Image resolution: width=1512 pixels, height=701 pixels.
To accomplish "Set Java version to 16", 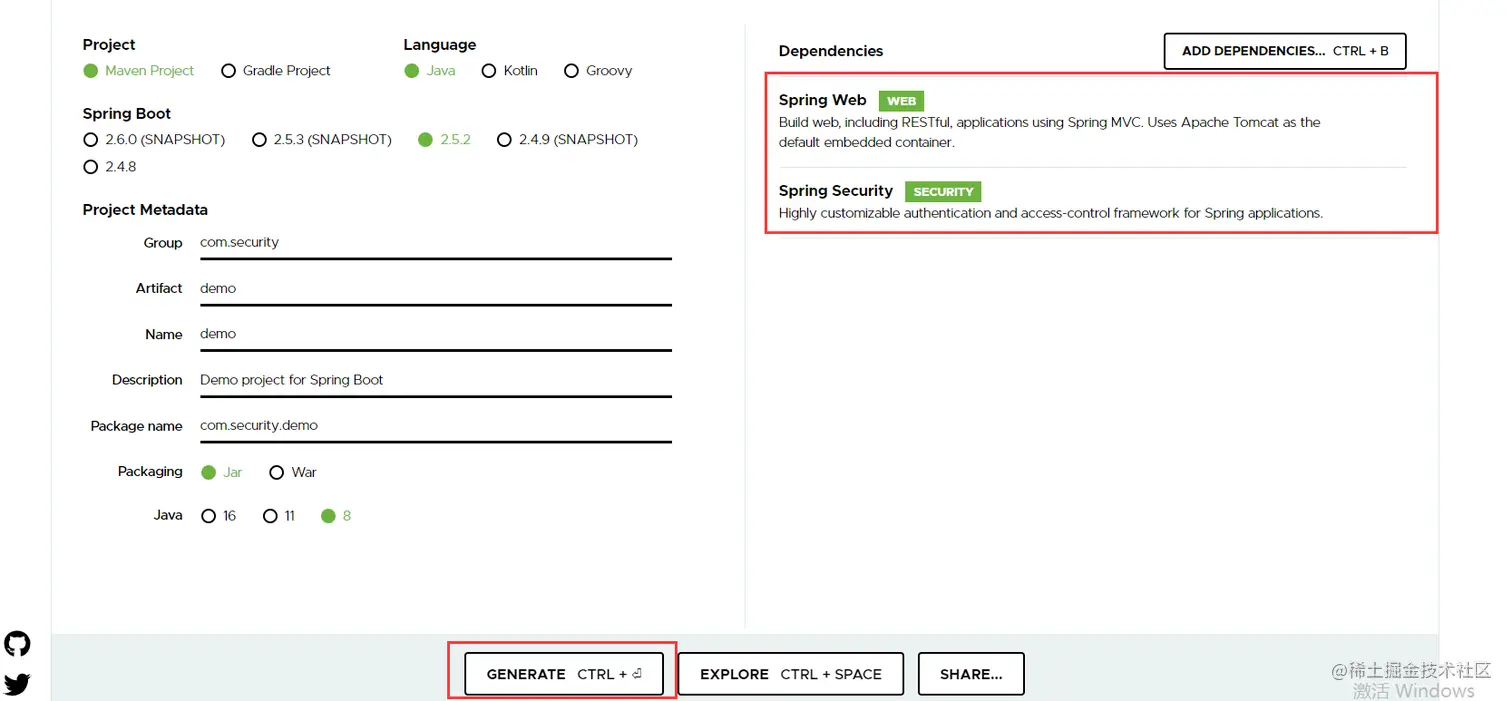I will pos(218,516).
